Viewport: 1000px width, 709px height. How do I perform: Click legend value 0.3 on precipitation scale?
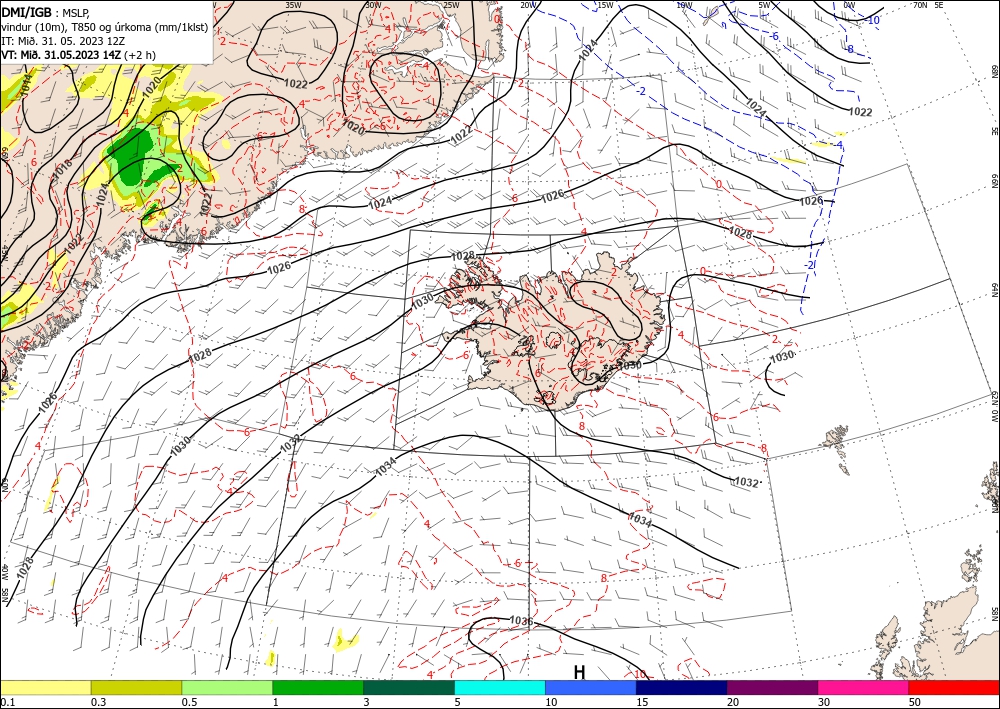click(98, 702)
